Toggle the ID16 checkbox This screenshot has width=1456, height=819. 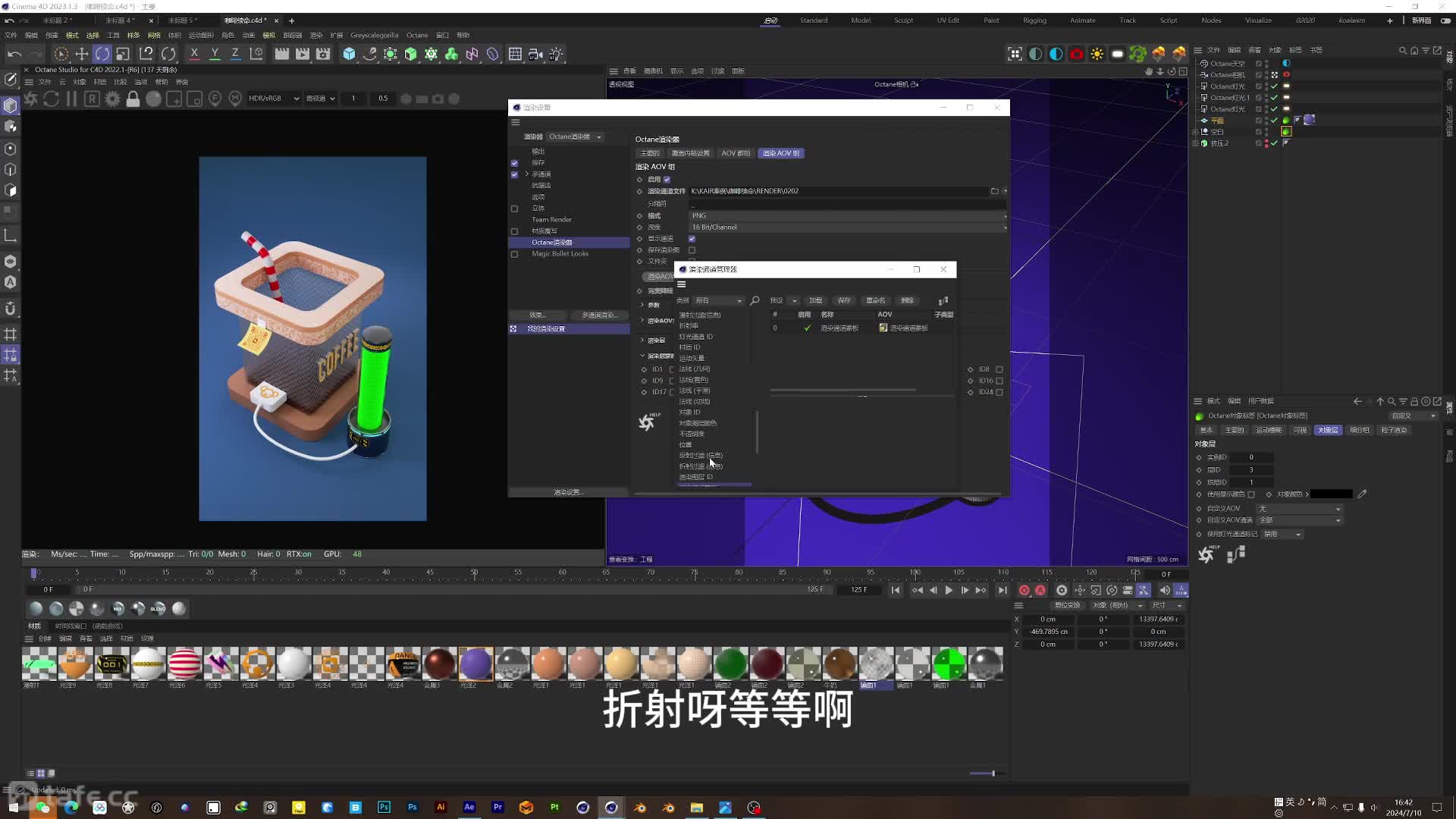point(999,381)
